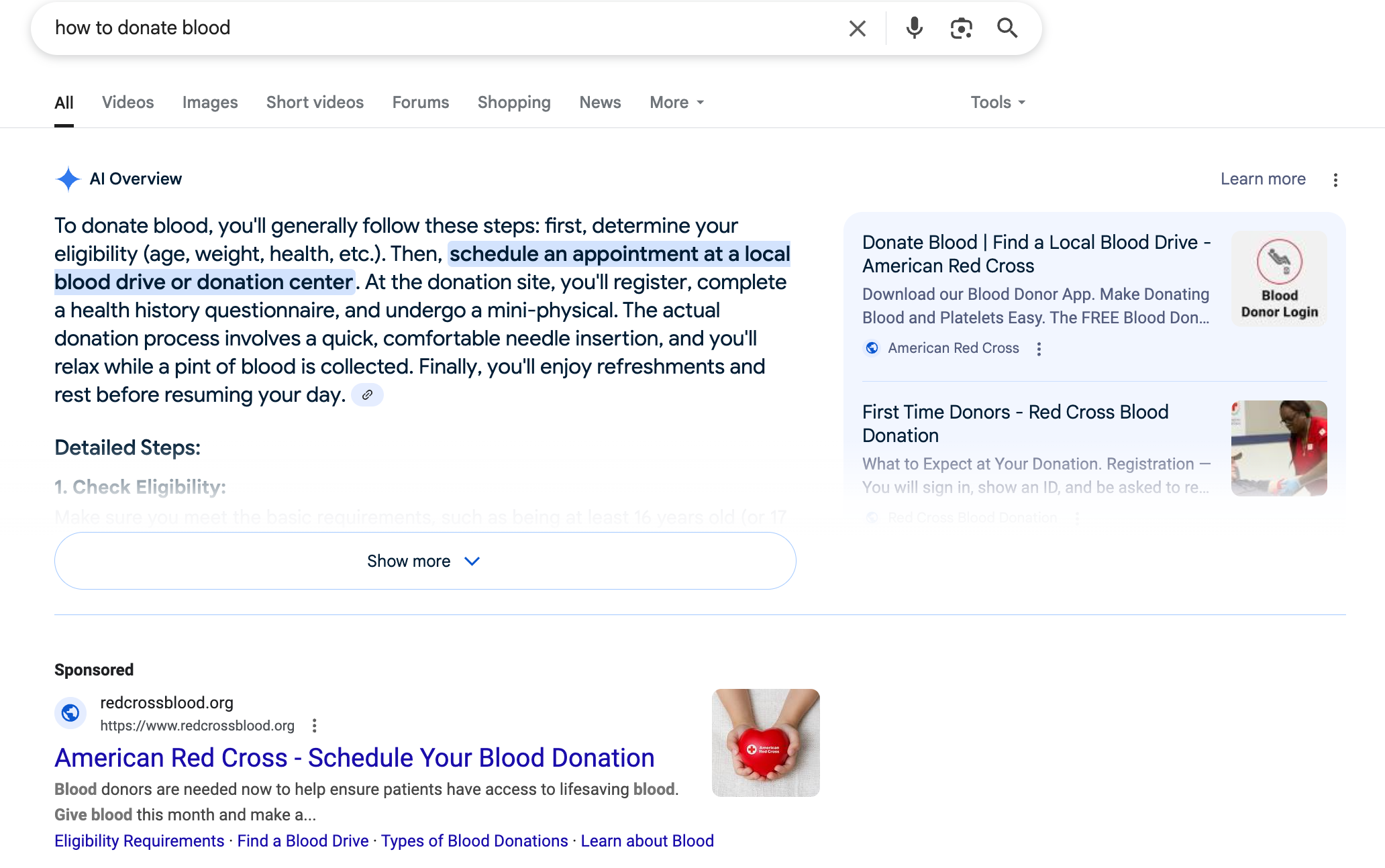Open Google Lens image search icon
The image size is (1385, 868).
(961, 28)
